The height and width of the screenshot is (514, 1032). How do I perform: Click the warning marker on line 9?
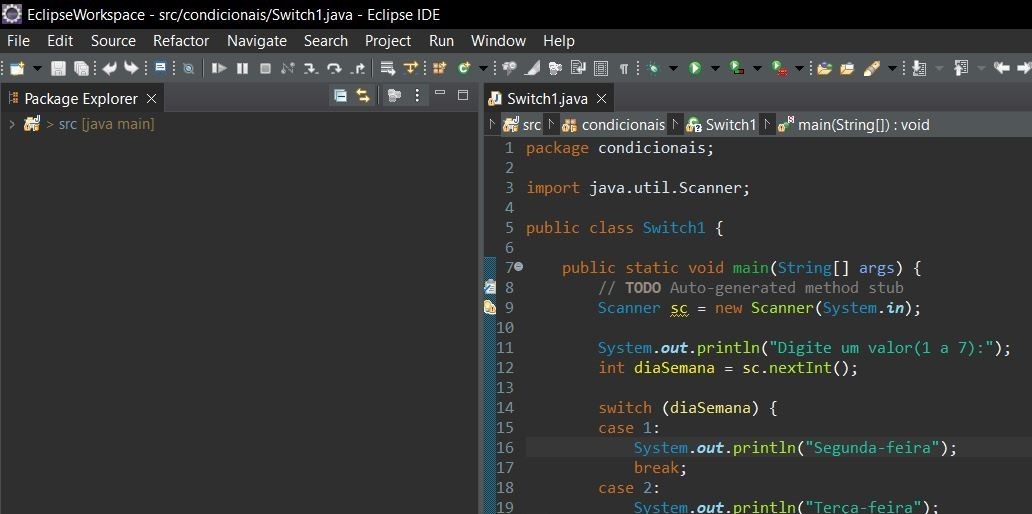pos(490,307)
